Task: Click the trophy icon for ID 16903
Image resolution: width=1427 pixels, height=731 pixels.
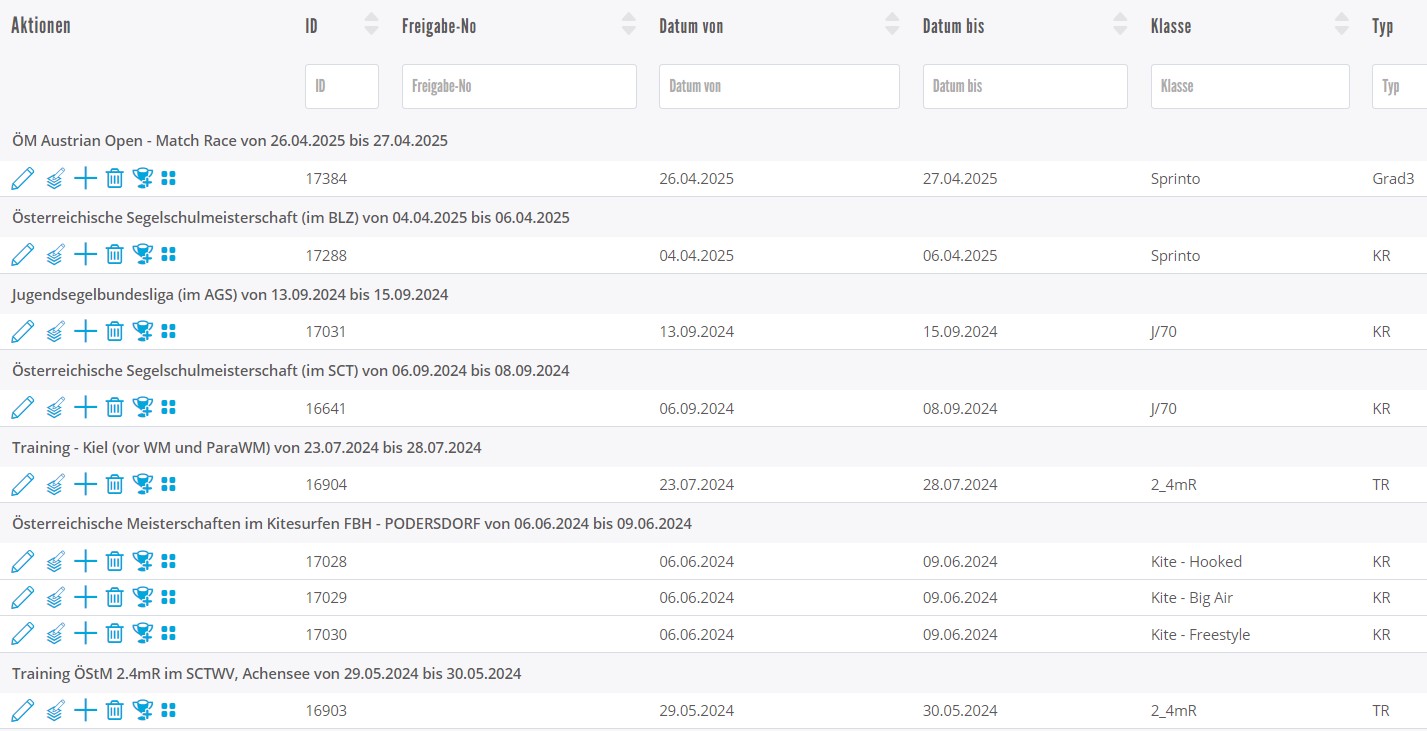Action: coord(142,711)
